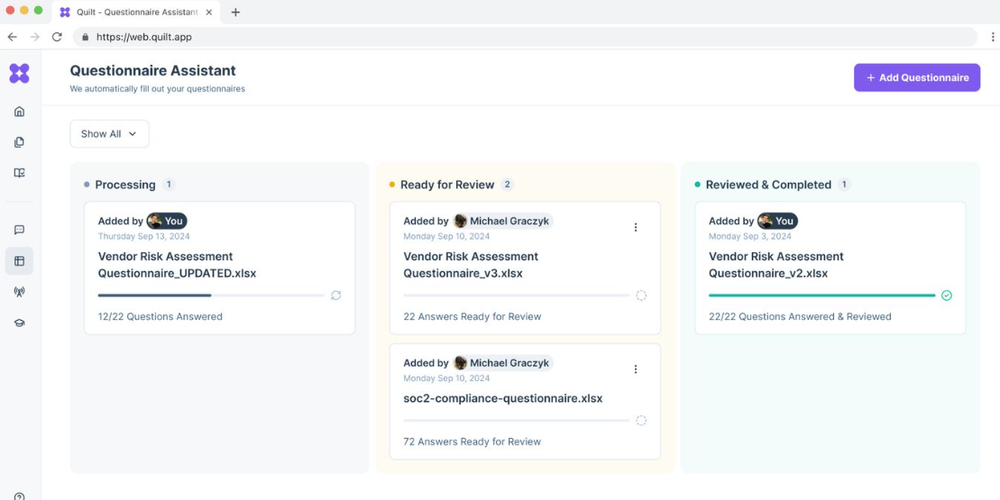This screenshot has width=1000, height=500.
Task: Open the Vendor Risk Assessment Questionnaire_v2.xlsx card title
Action: (x=776, y=265)
